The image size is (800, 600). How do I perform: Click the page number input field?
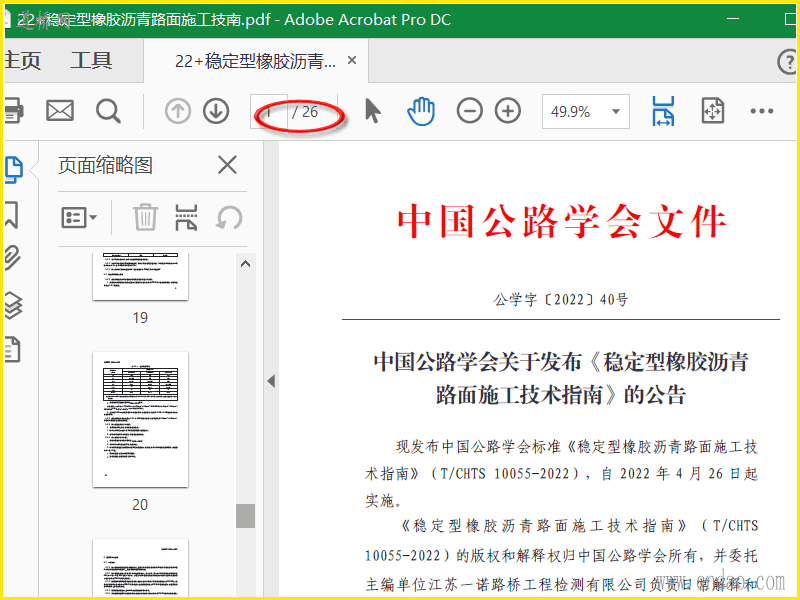269,111
